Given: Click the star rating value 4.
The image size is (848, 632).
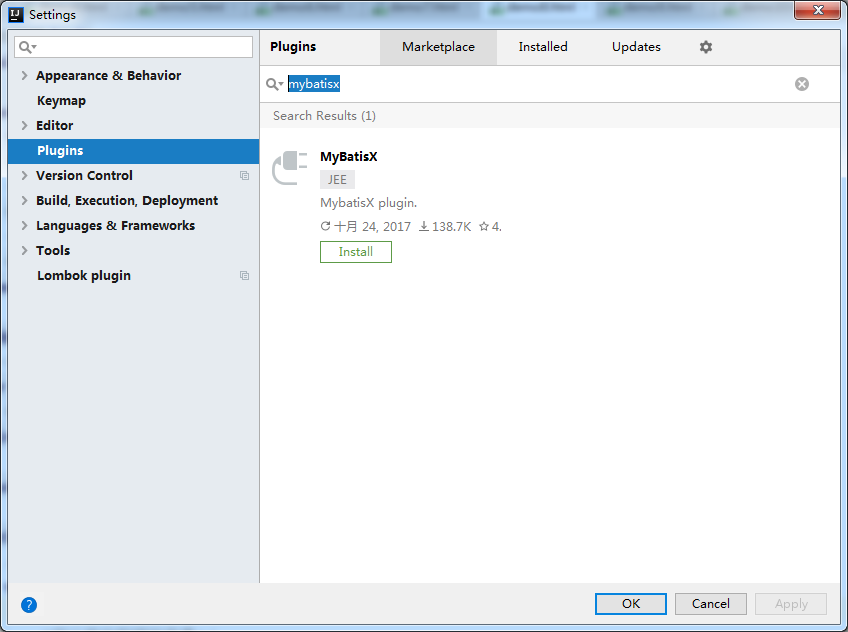Looking at the screenshot, I should click(x=496, y=227).
